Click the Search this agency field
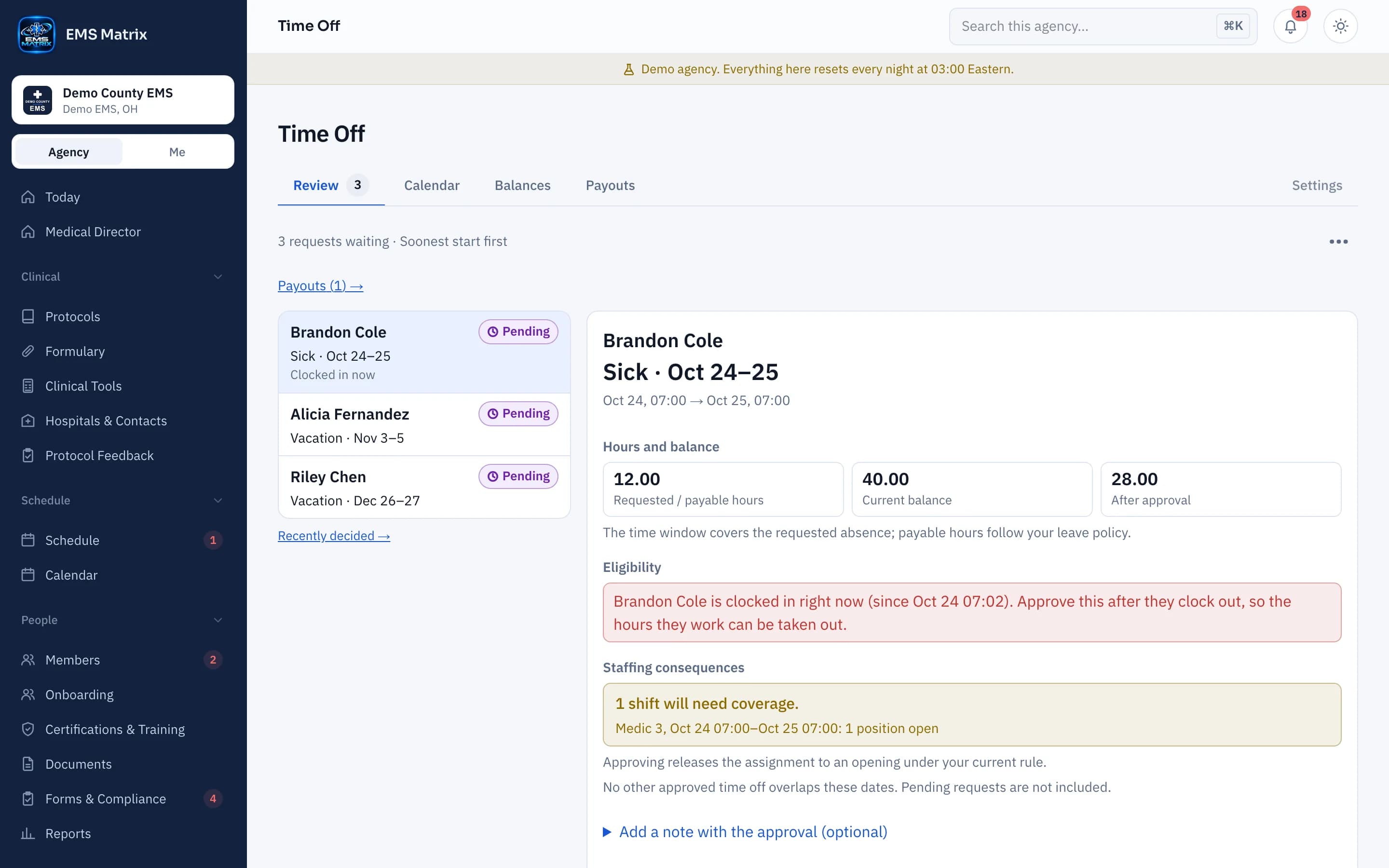The image size is (1389, 868). click(x=1103, y=27)
